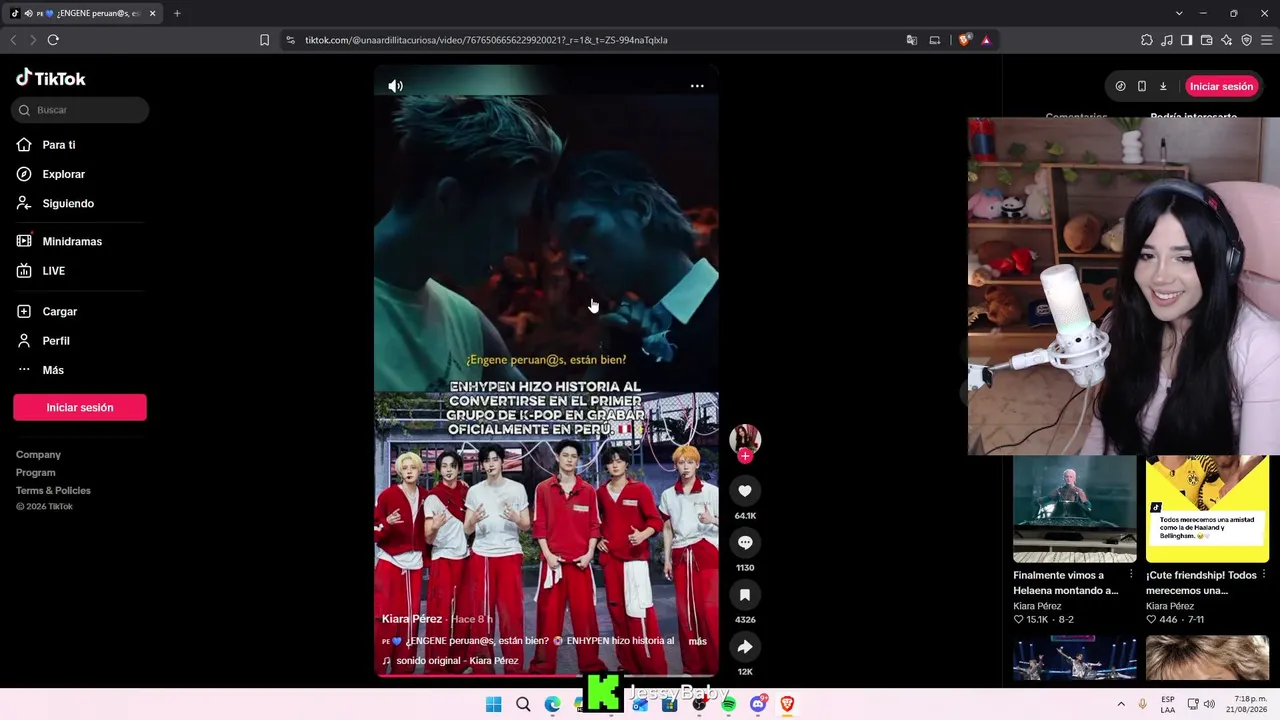The width and height of the screenshot is (1280, 720).
Task: Open Discord from the taskbar
Action: tap(758, 704)
